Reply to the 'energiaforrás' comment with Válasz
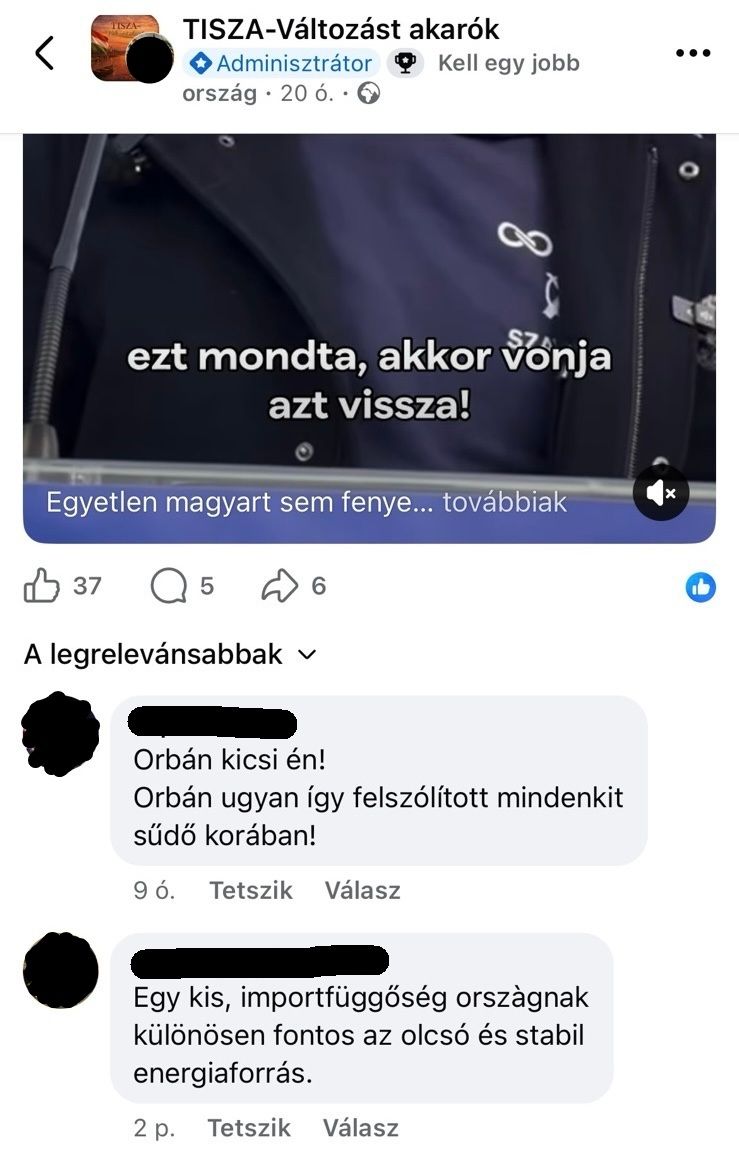This screenshot has height=1157, width=739. pos(361,1127)
